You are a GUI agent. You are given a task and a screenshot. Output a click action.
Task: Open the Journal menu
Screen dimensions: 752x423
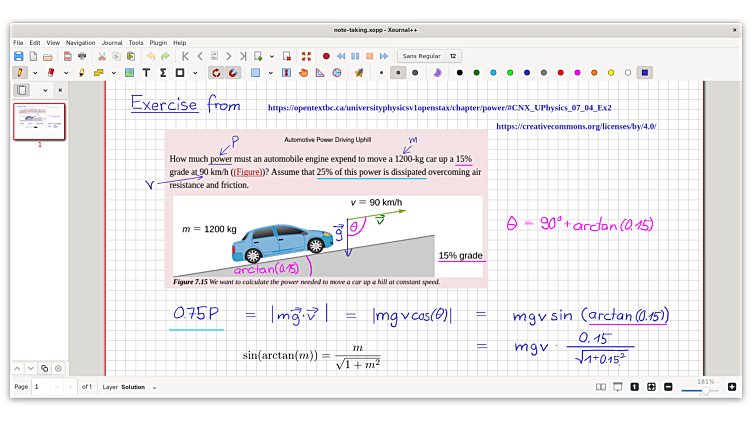coord(111,43)
